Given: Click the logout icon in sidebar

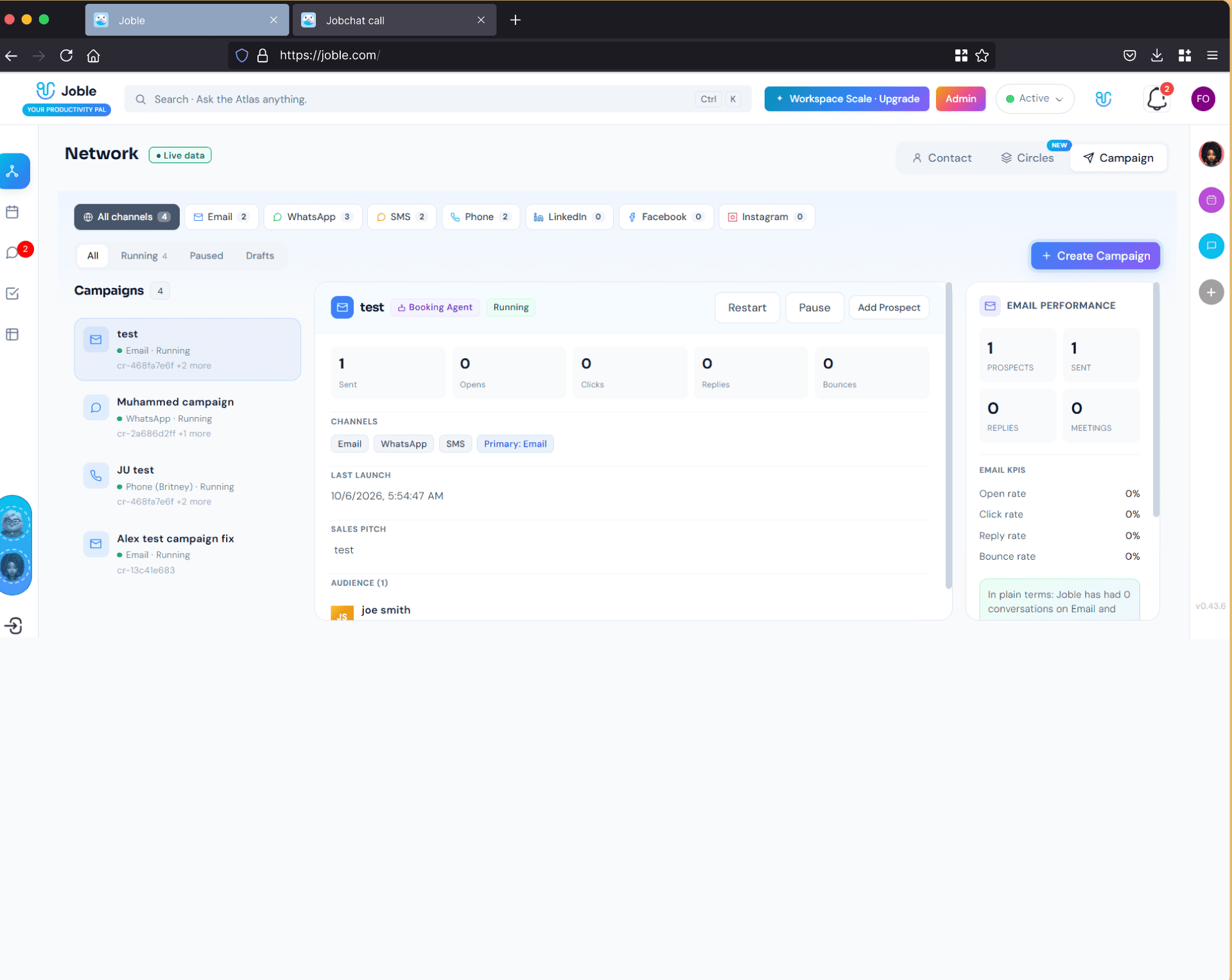Looking at the screenshot, I should click(13, 626).
